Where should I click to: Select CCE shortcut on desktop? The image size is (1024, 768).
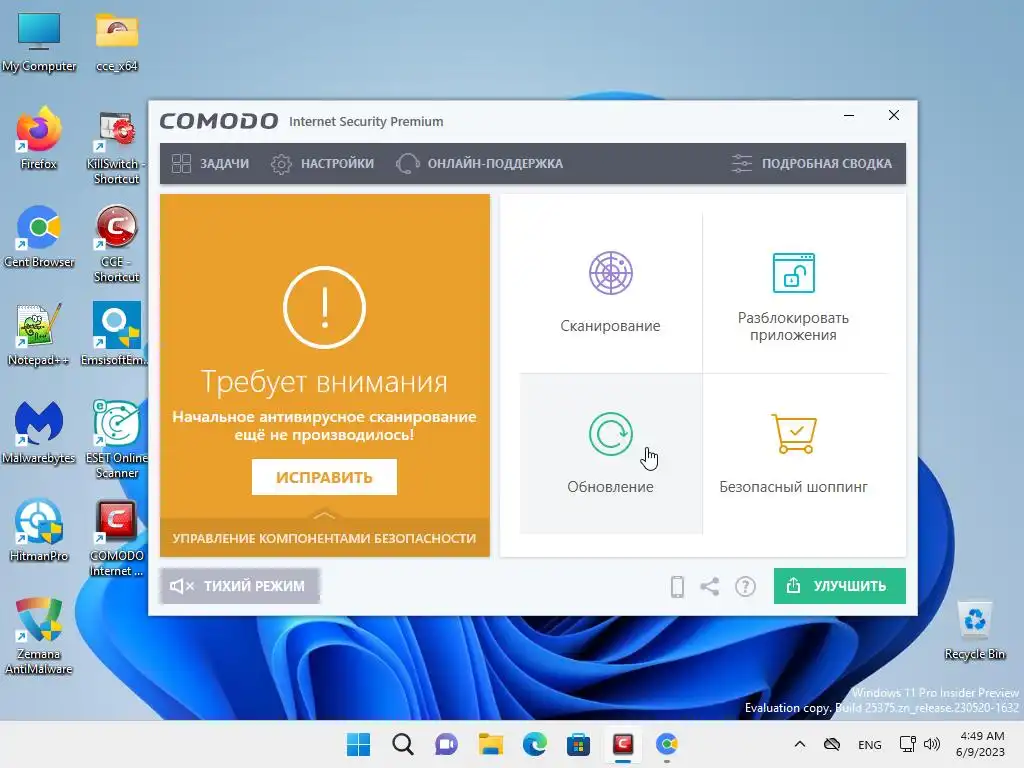(x=116, y=244)
